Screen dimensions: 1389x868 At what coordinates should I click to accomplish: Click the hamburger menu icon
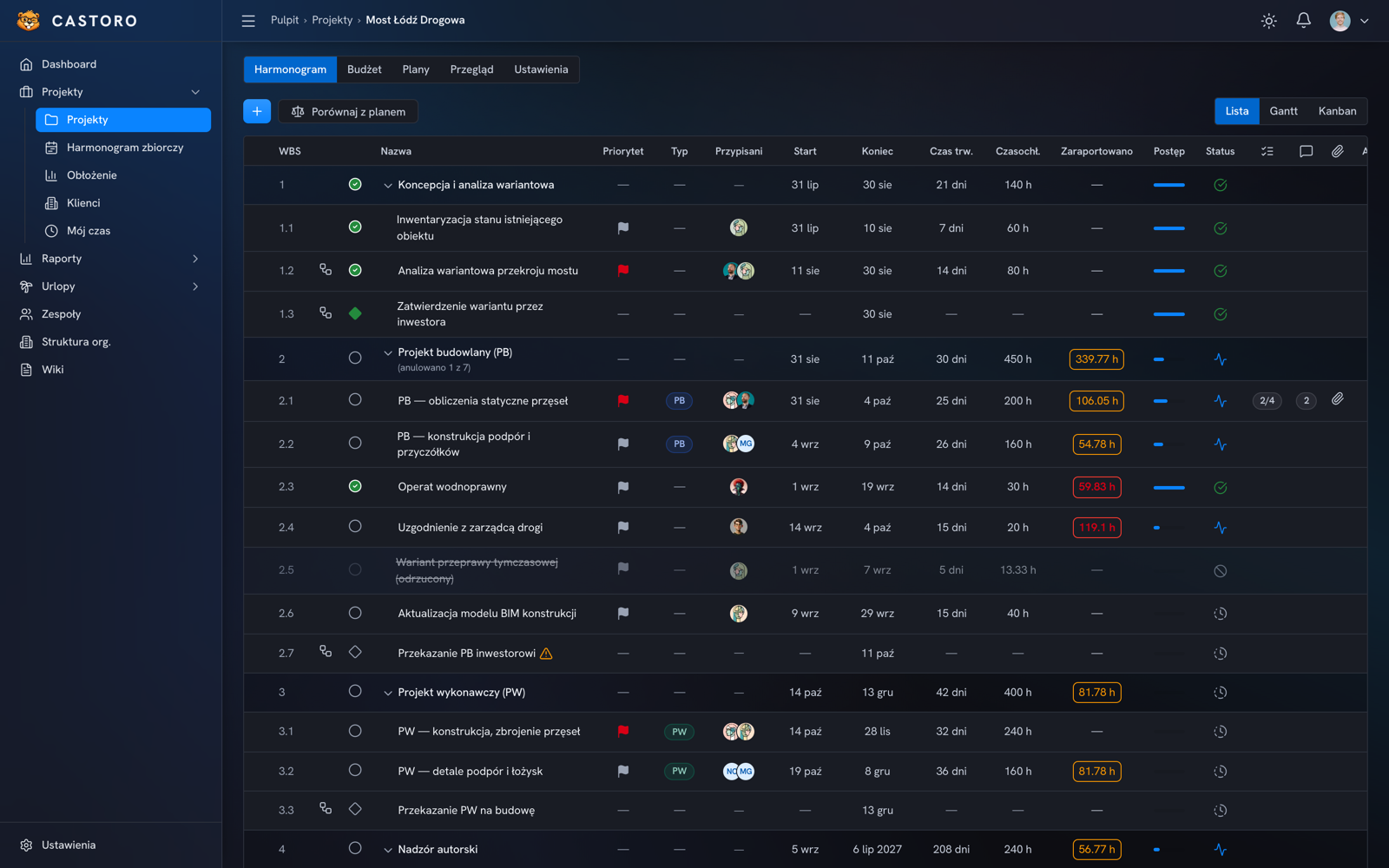point(248,21)
